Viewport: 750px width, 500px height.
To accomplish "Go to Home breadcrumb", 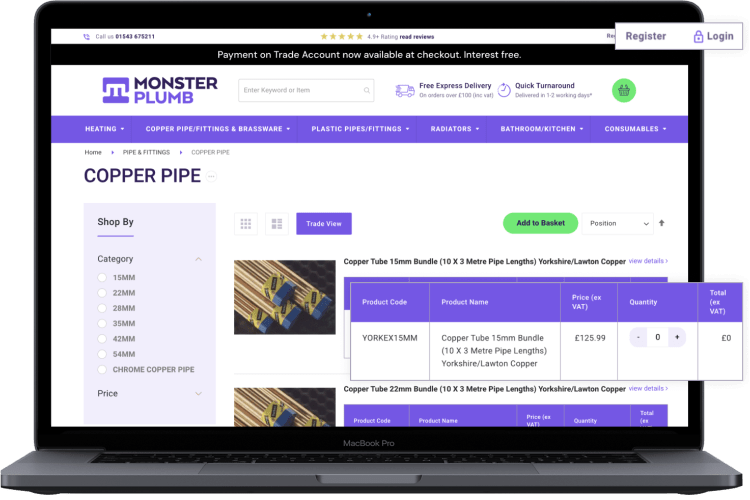I will click(93, 152).
